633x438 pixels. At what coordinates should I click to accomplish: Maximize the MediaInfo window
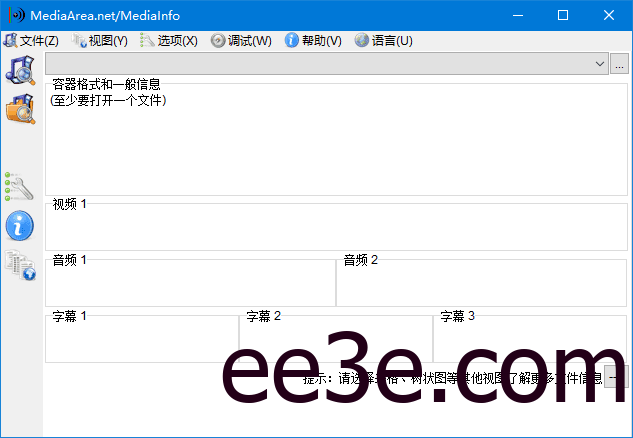tap(563, 15)
